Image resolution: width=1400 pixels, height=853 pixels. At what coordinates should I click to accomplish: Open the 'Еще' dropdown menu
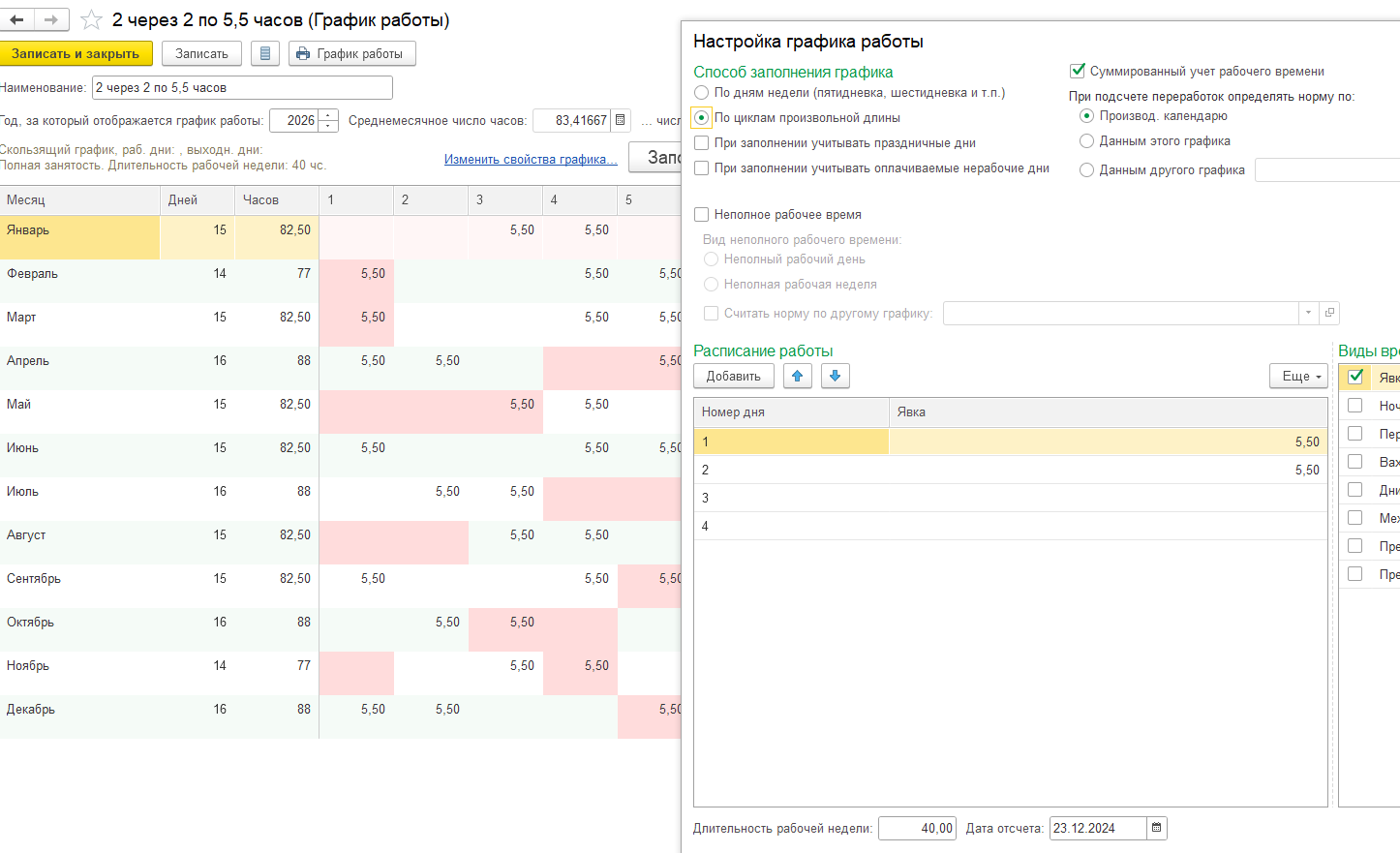click(x=1297, y=376)
